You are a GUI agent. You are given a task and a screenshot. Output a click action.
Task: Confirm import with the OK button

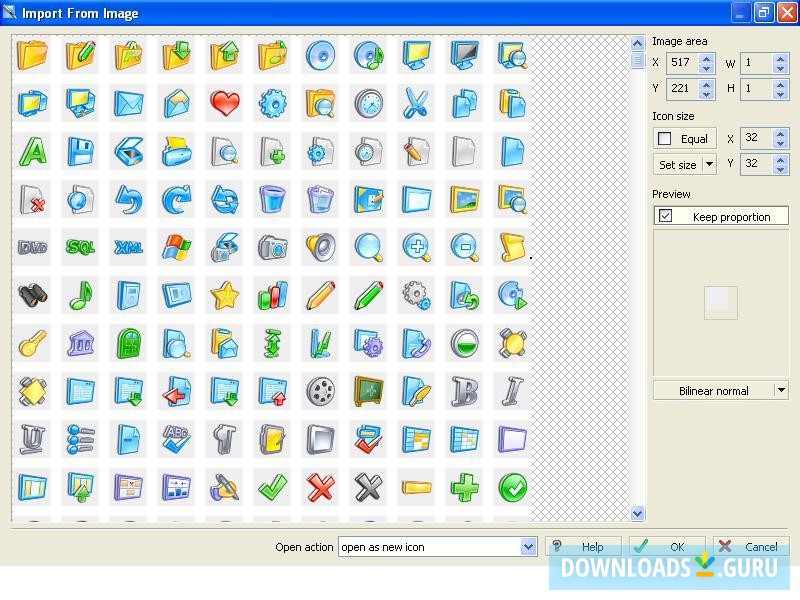[666, 547]
